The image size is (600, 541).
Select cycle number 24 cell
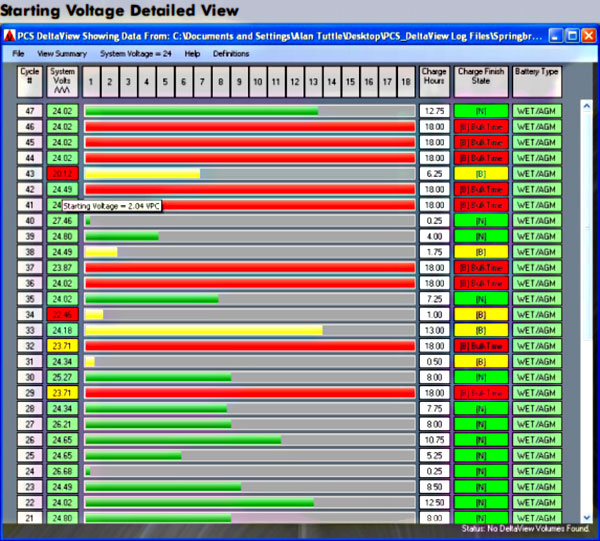[29, 471]
